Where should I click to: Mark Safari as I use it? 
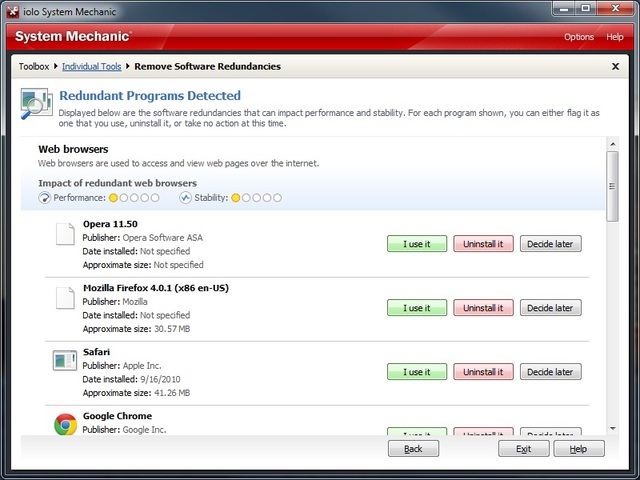point(417,372)
